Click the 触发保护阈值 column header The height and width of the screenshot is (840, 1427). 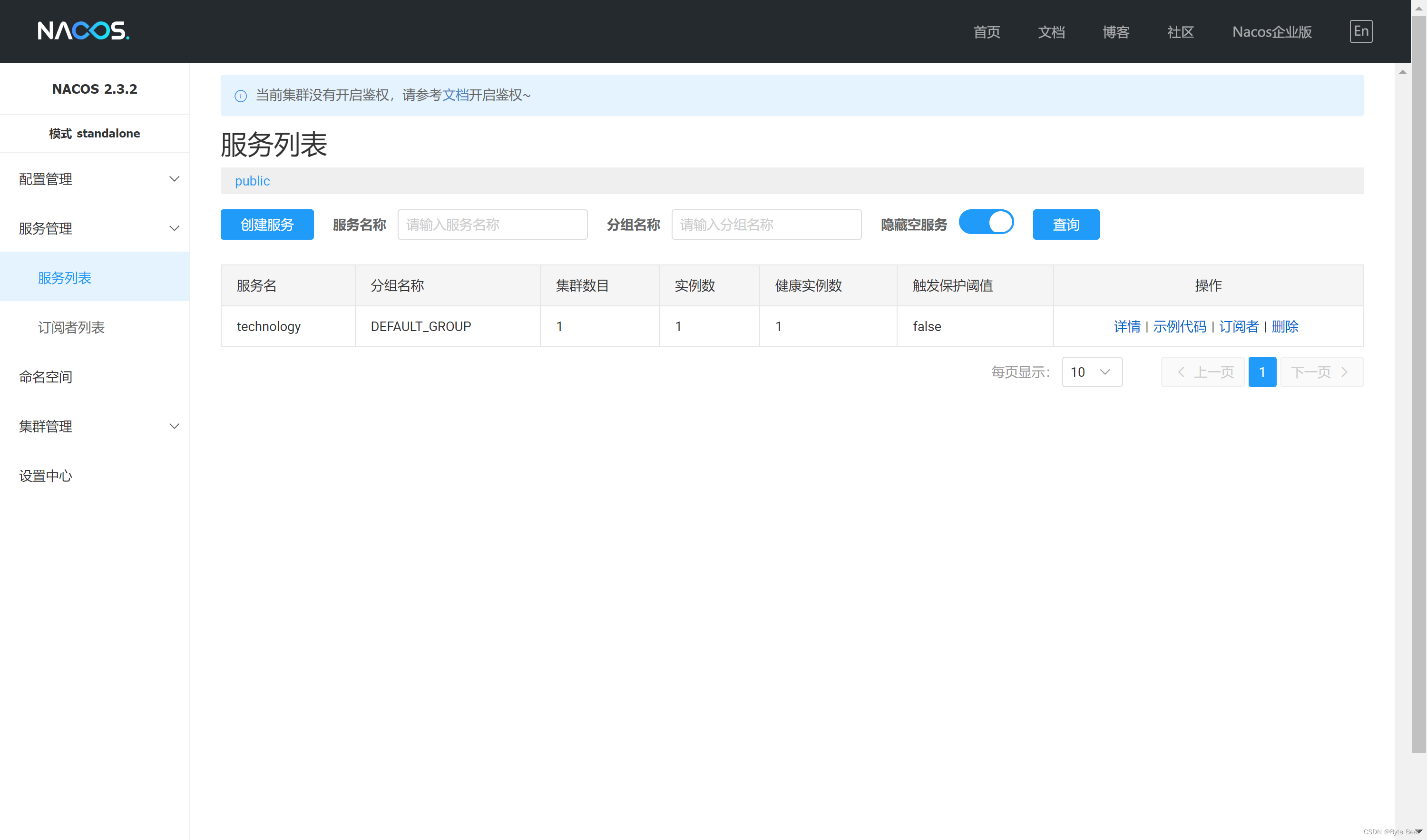point(975,285)
